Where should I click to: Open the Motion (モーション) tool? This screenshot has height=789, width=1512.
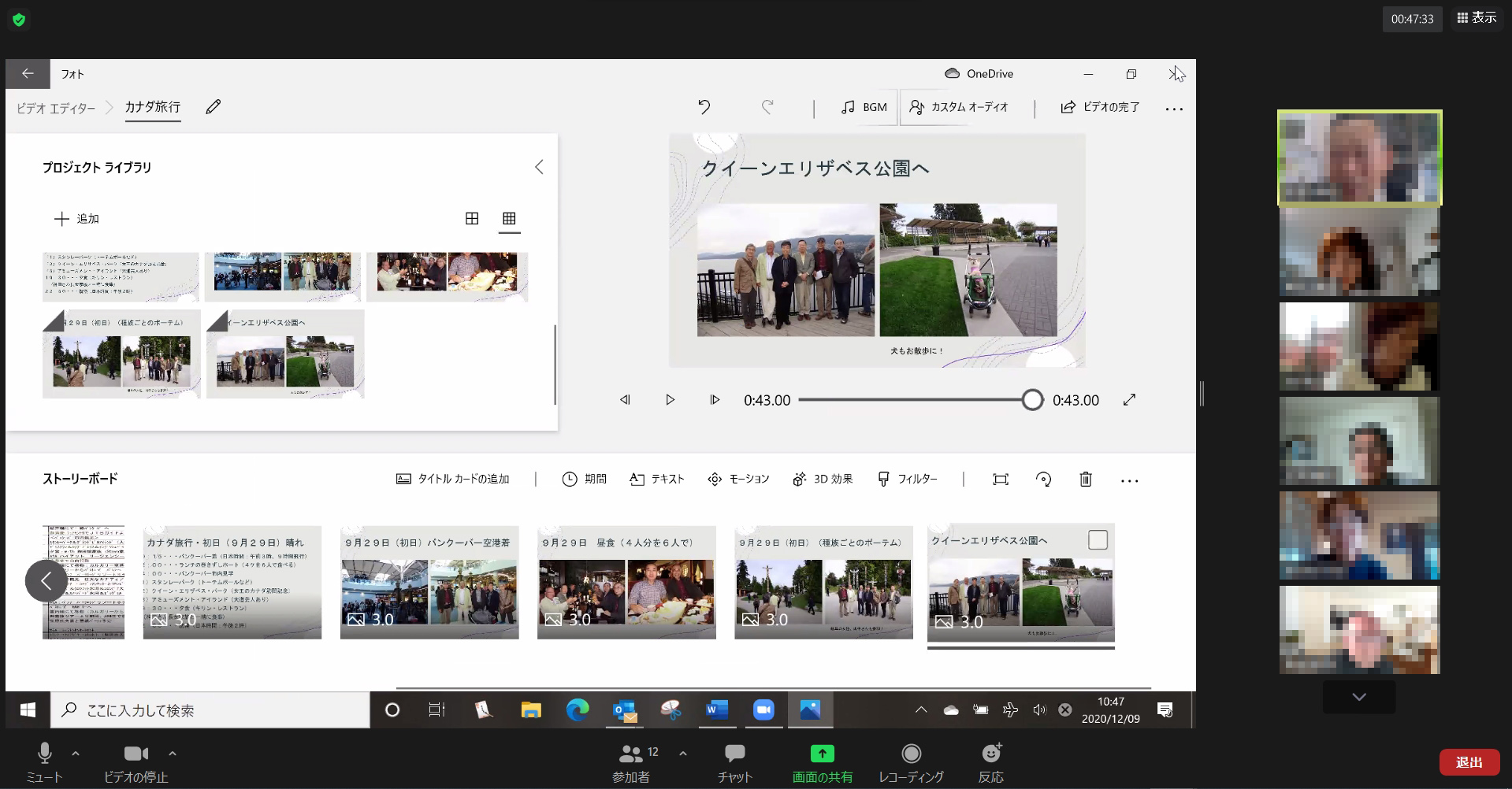(x=738, y=479)
